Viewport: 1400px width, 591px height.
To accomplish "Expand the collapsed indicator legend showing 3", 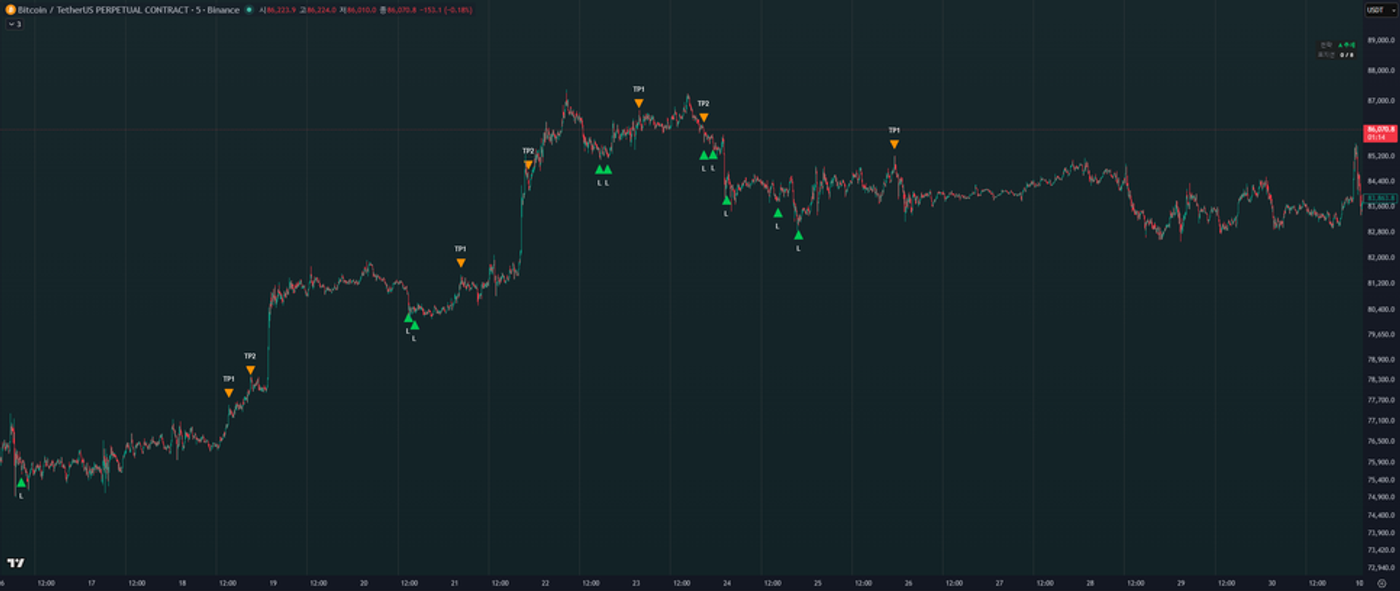I will point(14,23).
